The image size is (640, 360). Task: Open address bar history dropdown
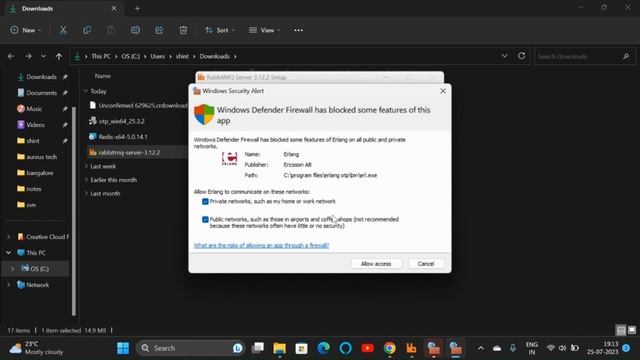point(504,56)
